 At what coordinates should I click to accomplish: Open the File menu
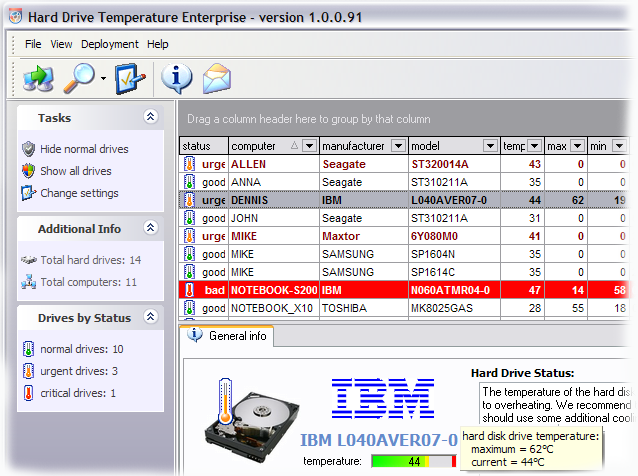(x=33, y=44)
